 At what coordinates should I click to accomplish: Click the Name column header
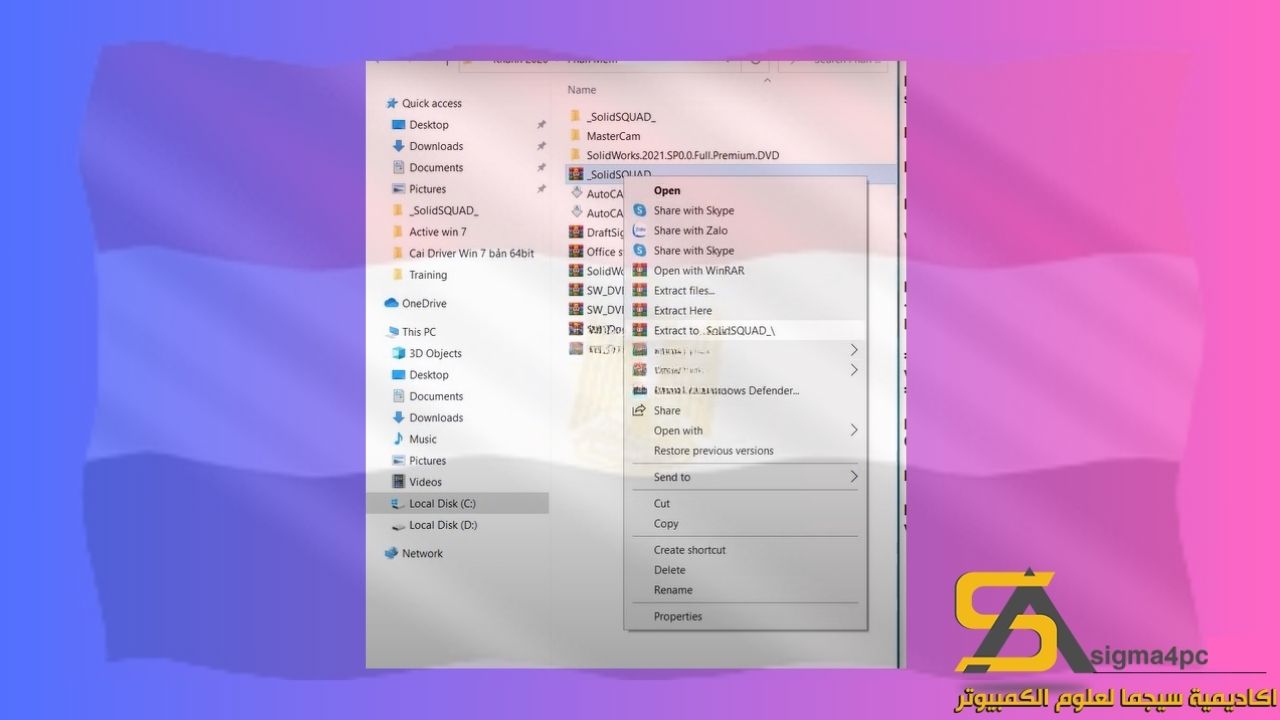pyautogui.click(x=582, y=90)
